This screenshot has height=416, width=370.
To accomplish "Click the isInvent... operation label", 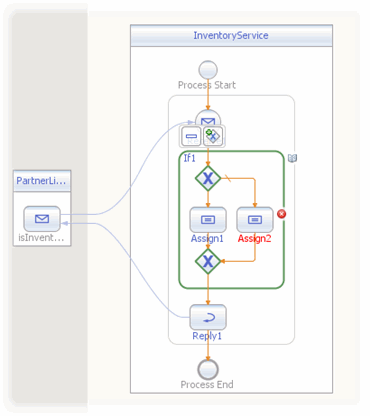I will point(41,237).
